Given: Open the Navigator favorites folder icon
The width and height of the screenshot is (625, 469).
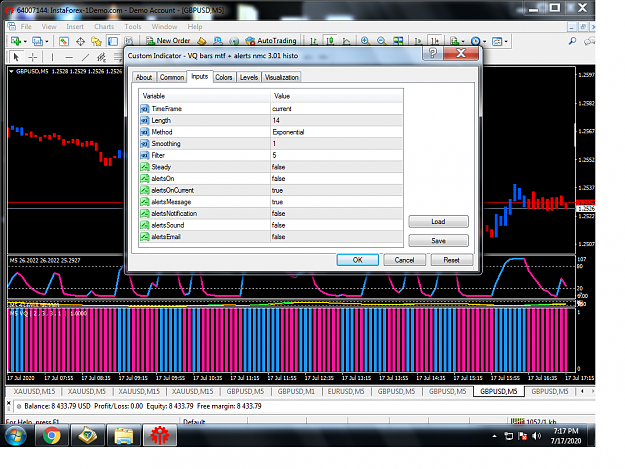Looking at the screenshot, I should tap(96, 41).
